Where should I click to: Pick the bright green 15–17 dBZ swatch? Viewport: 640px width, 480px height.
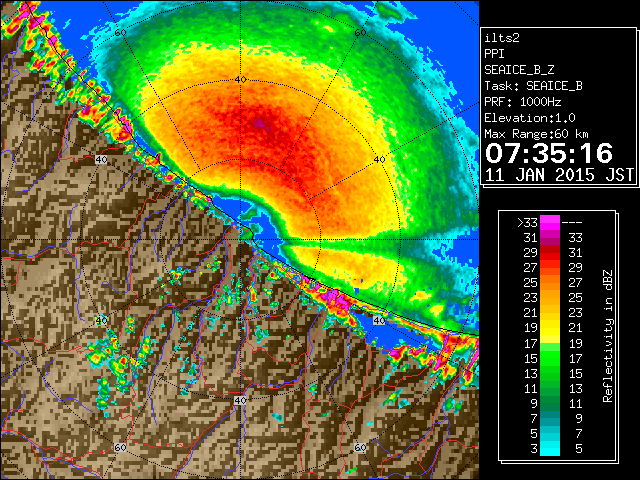pos(550,358)
